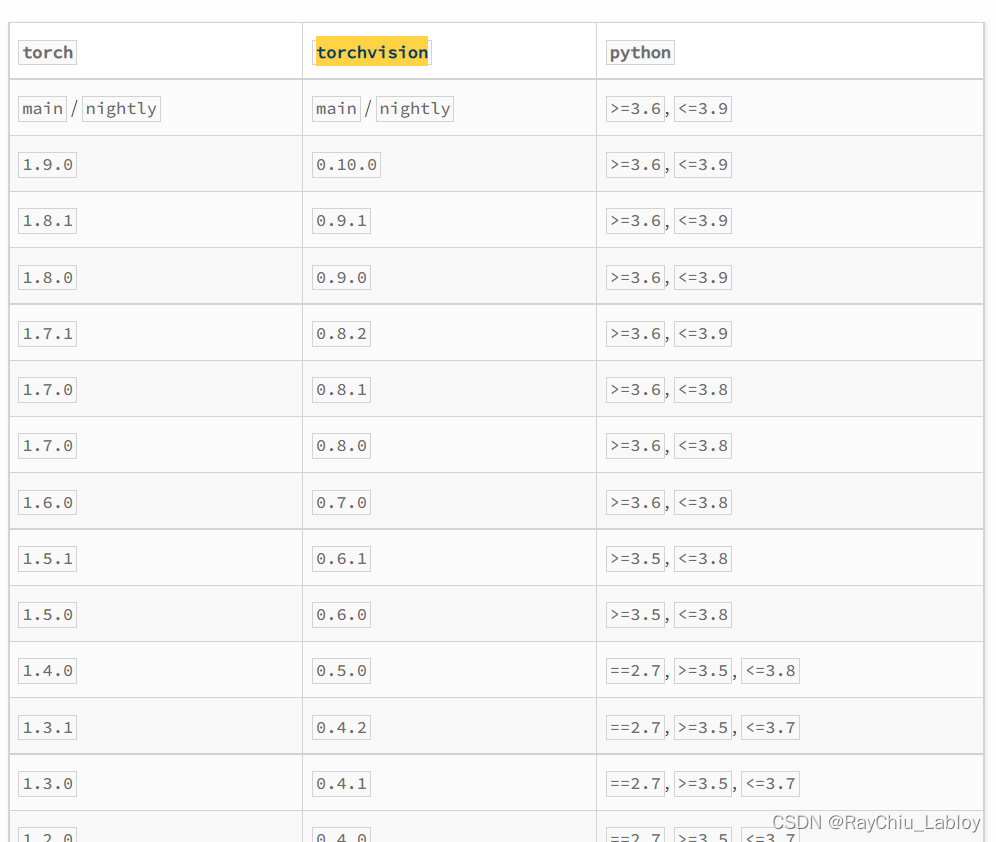996x842 pixels.
Task: Click torchvision version 0.6.1
Action: (x=341, y=559)
